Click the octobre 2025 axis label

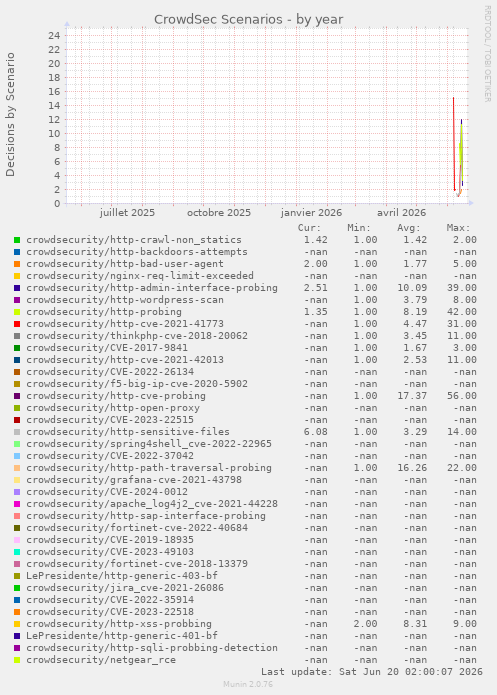coord(219,213)
